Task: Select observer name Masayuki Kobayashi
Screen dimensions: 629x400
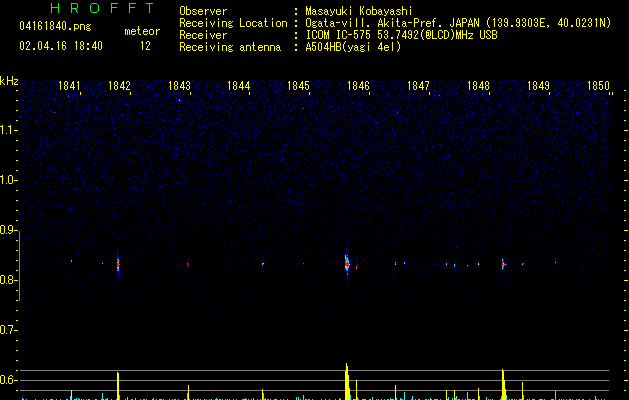Action: coord(359,11)
